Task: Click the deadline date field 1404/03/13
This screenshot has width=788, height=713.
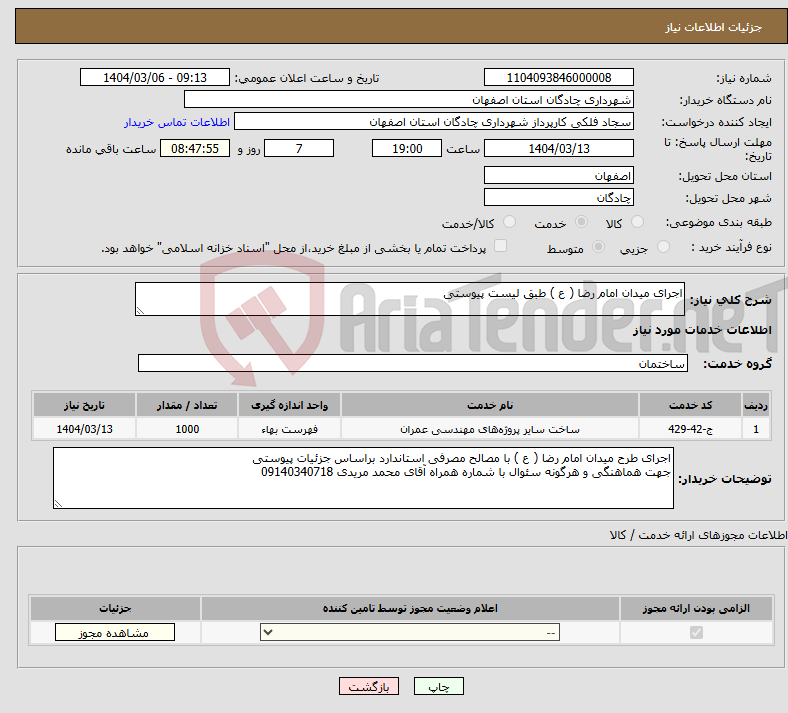Action: [x=559, y=148]
